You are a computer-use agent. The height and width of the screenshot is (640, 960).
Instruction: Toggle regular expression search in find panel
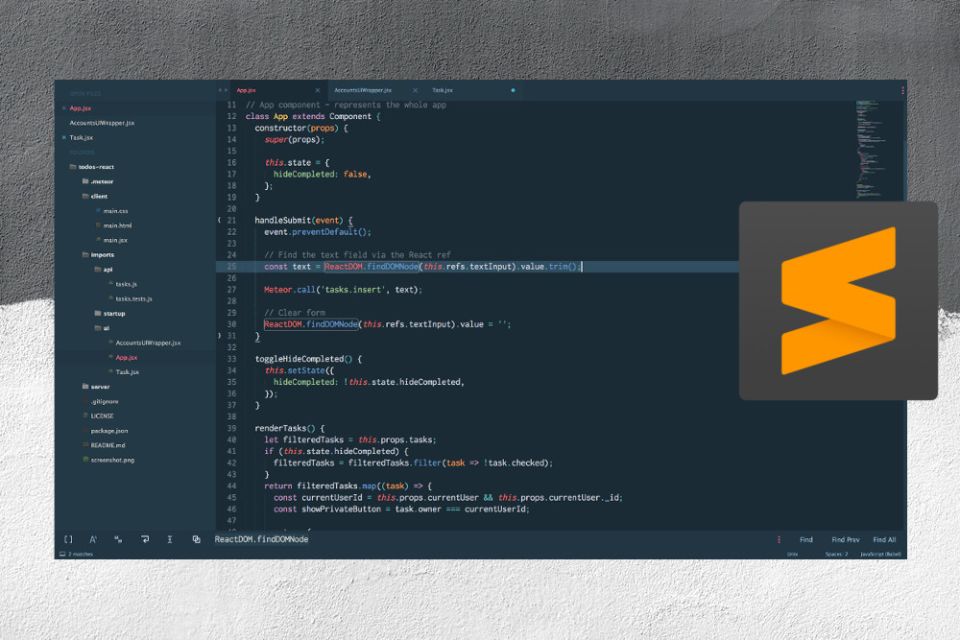pyautogui.click(x=68, y=540)
